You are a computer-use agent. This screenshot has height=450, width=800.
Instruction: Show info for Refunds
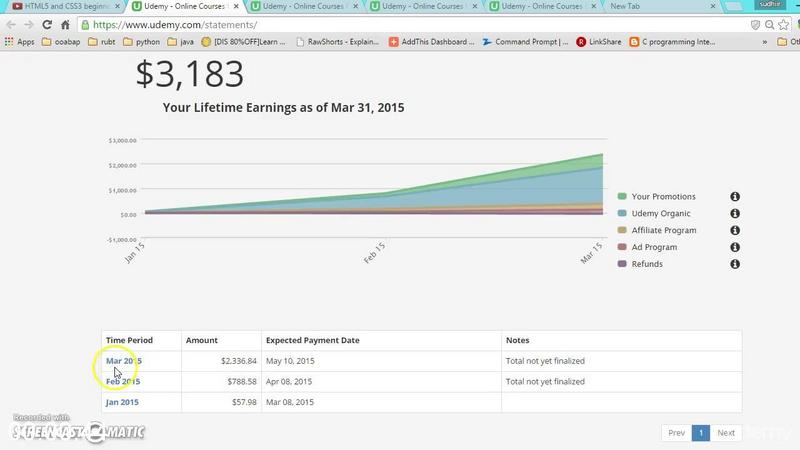coord(735,264)
